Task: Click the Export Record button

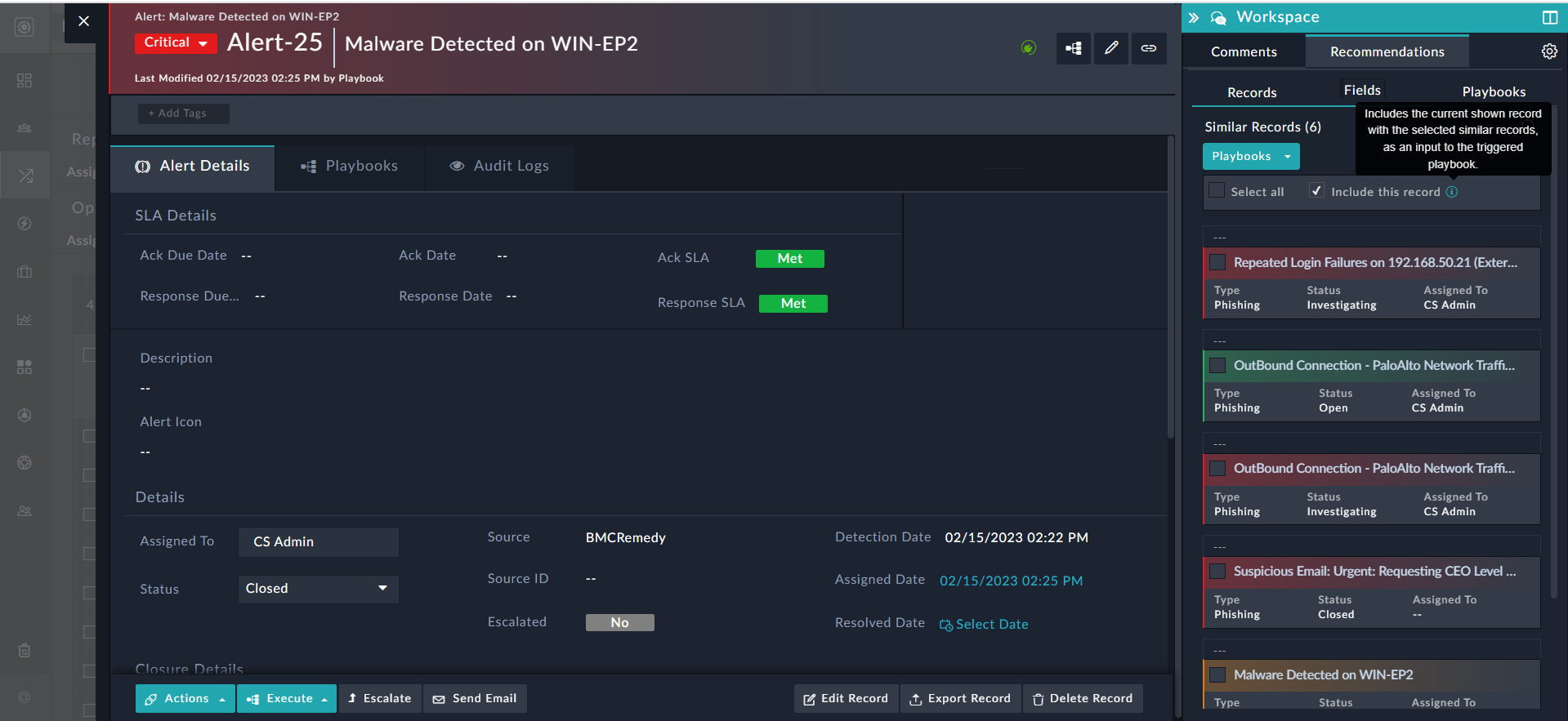Action: click(960, 699)
